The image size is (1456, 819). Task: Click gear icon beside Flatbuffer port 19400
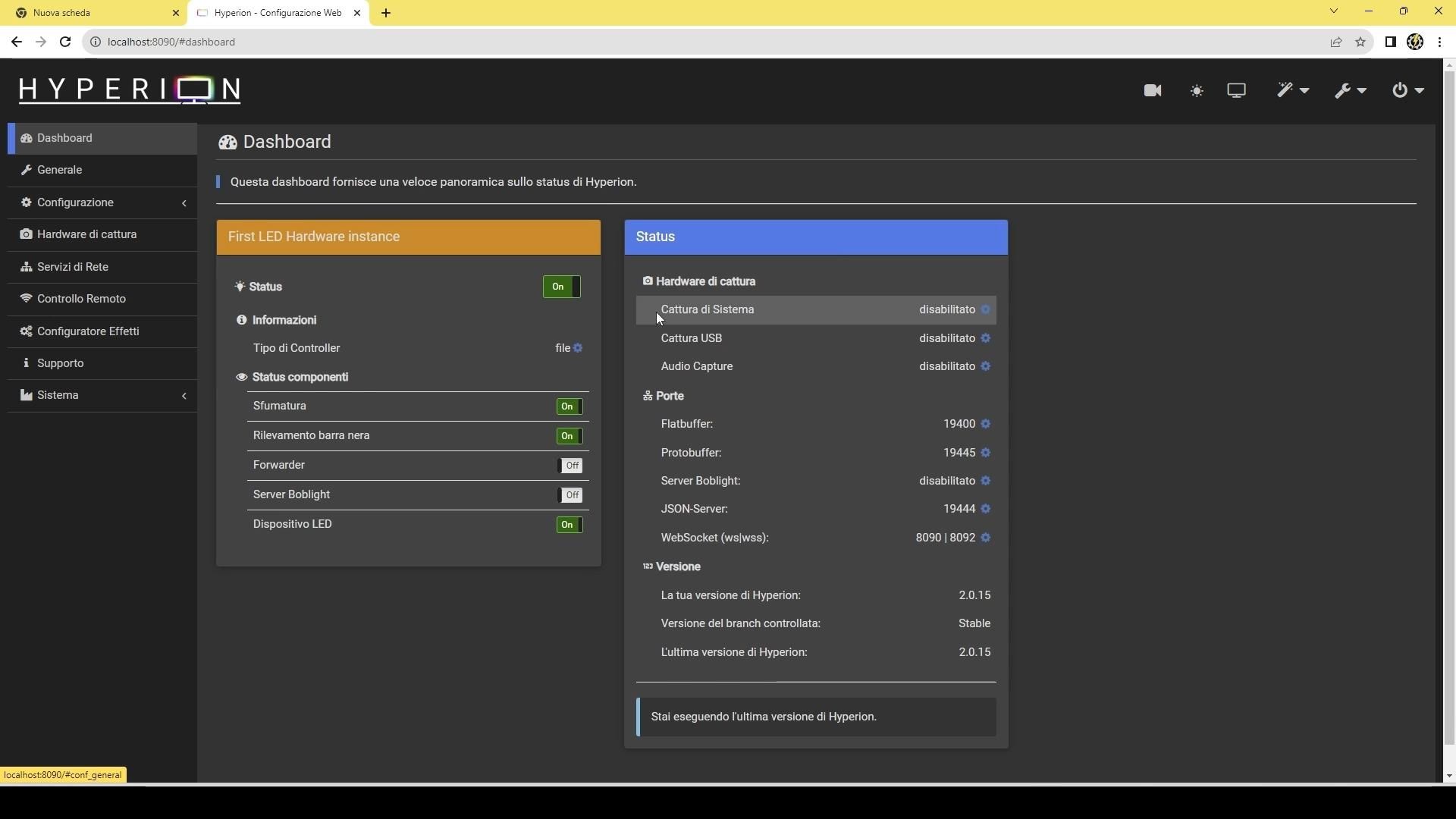pyautogui.click(x=985, y=424)
